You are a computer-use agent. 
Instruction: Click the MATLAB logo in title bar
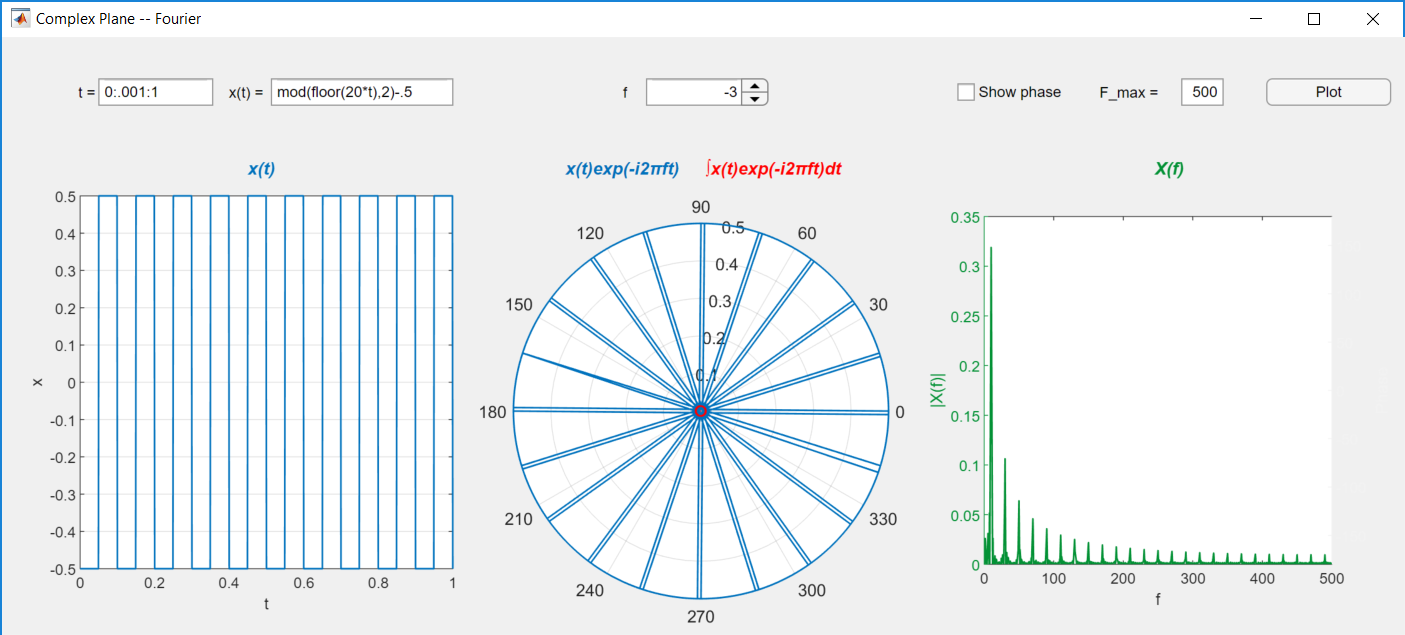point(20,18)
